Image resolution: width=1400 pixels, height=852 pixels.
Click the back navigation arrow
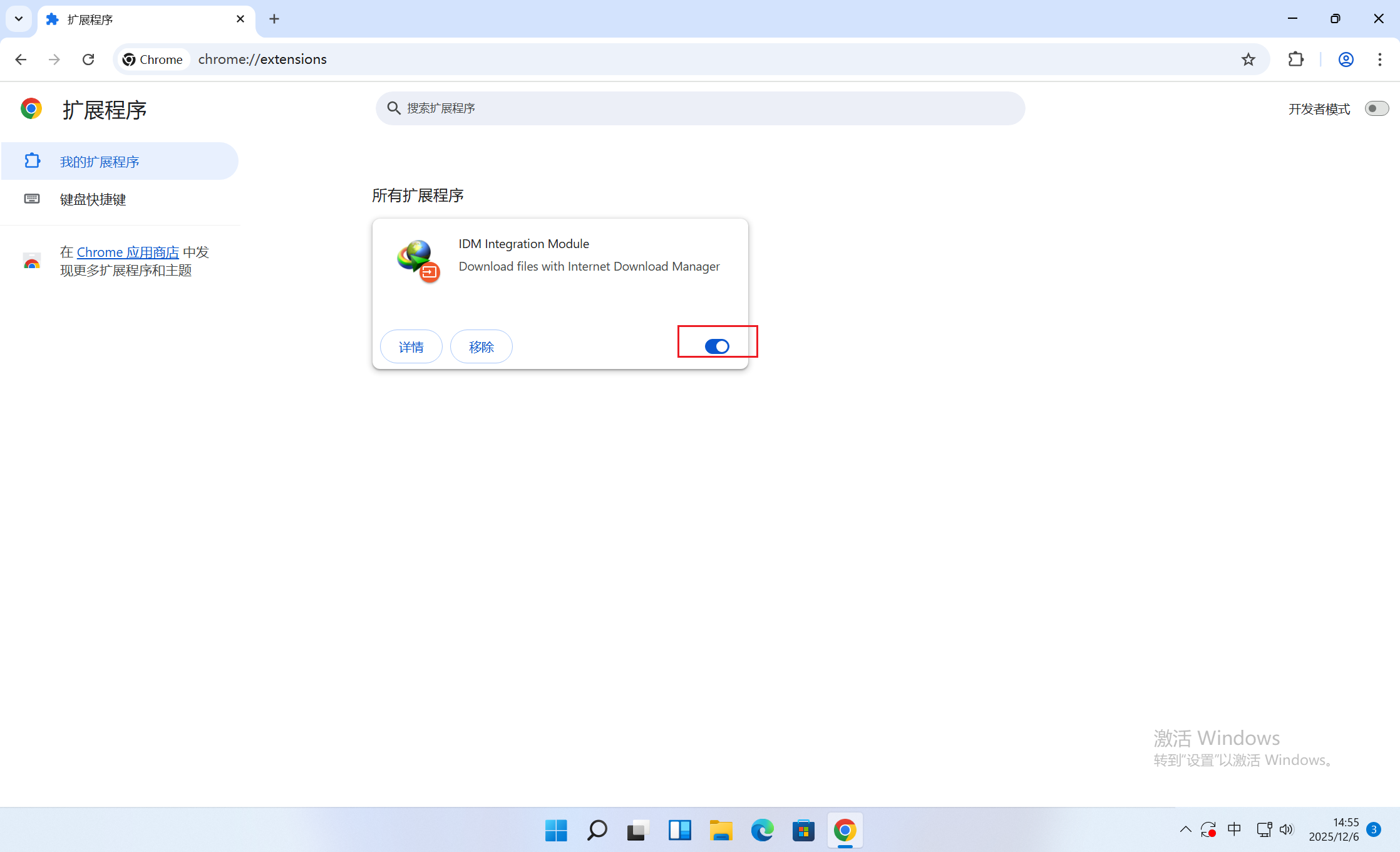point(21,60)
